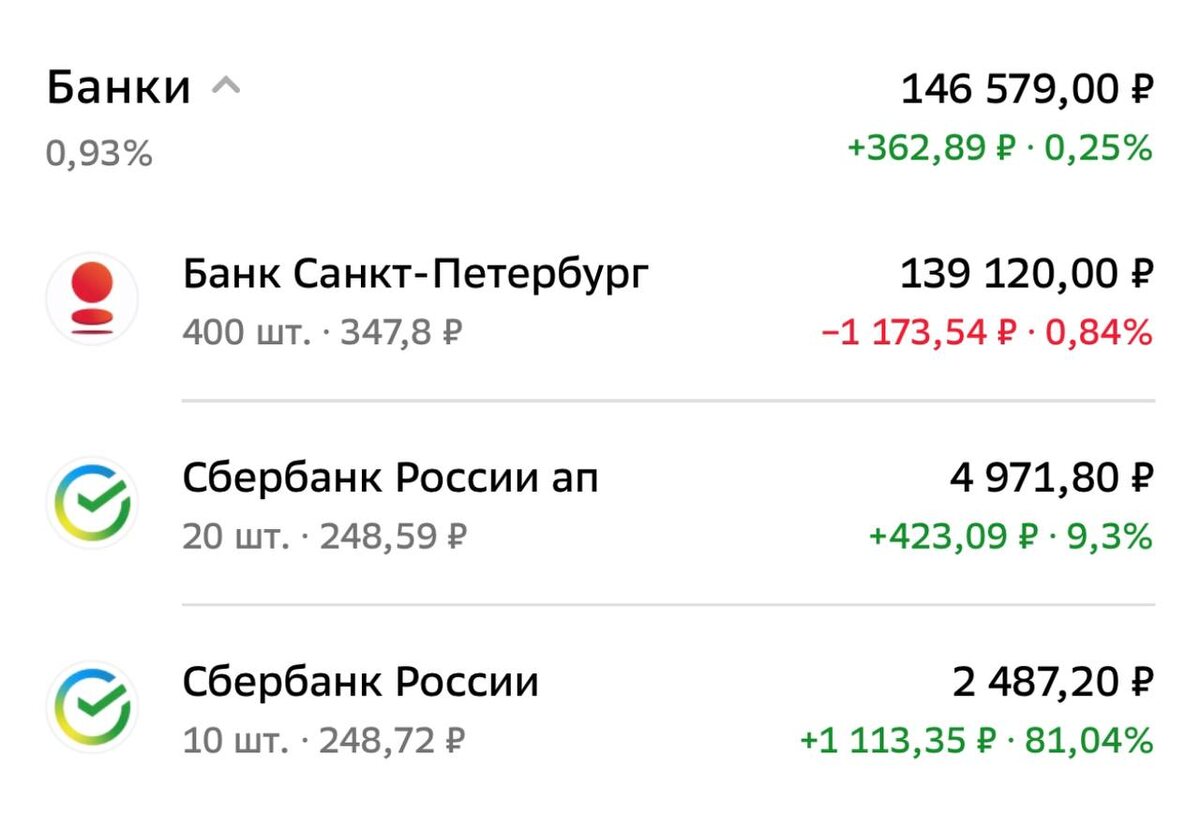
Task: Tap the 0,93% portfolio weight label
Action: pyautogui.click(x=99, y=153)
